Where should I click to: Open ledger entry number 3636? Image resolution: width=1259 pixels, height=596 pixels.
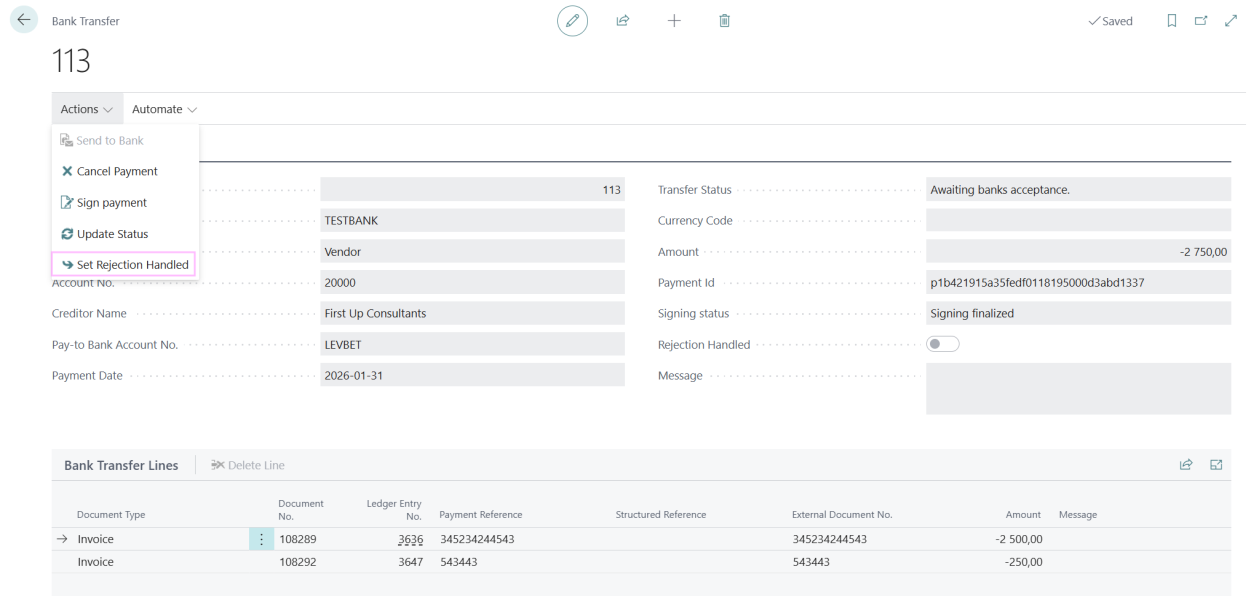pyautogui.click(x=410, y=539)
